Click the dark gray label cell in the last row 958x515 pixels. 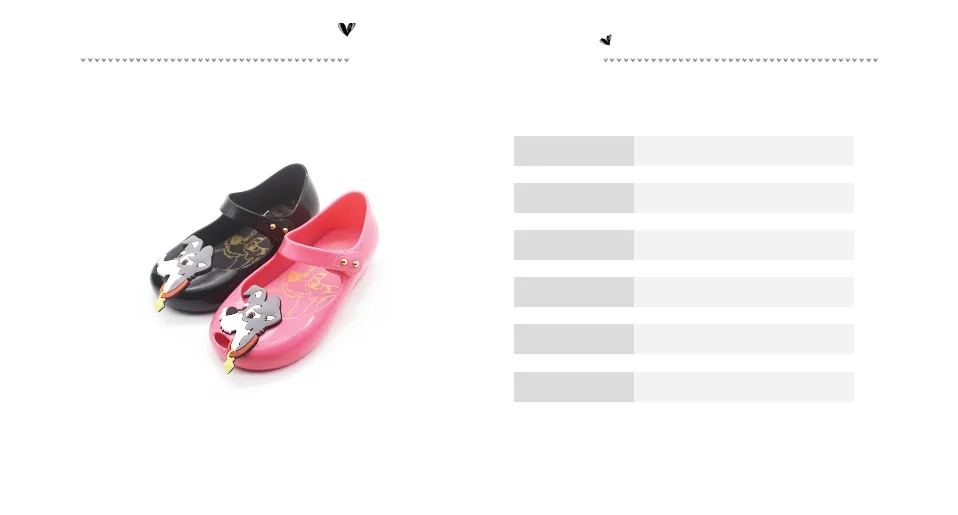pos(574,387)
